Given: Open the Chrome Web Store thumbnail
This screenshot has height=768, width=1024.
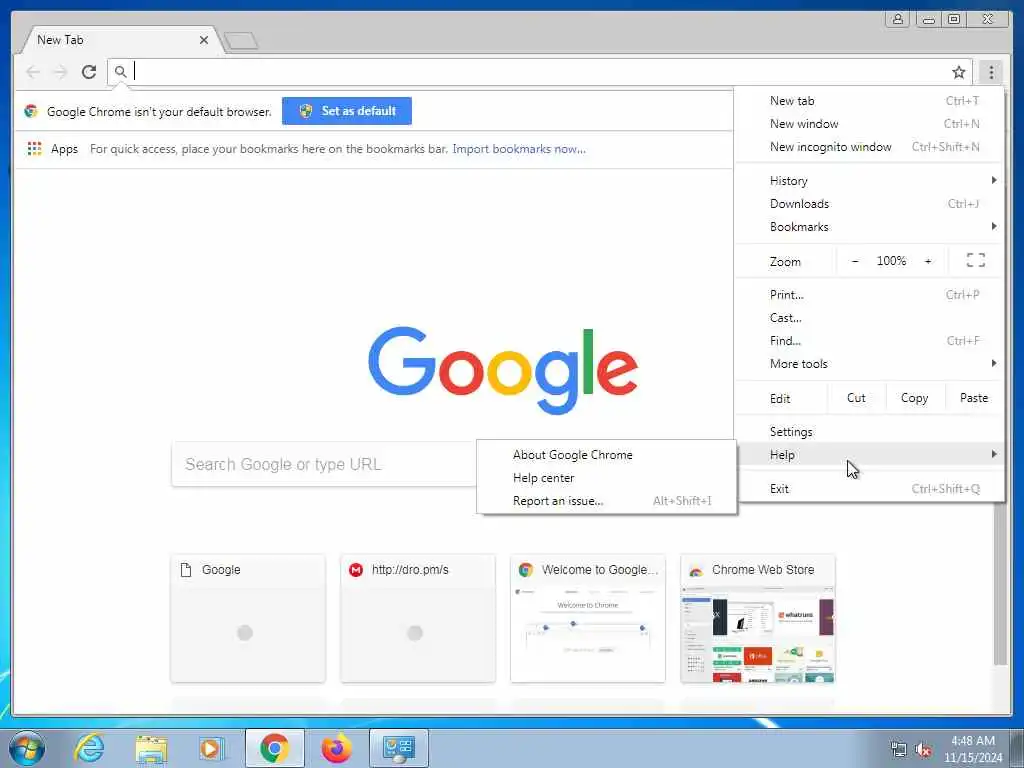Looking at the screenshot, I should point(758,618).
